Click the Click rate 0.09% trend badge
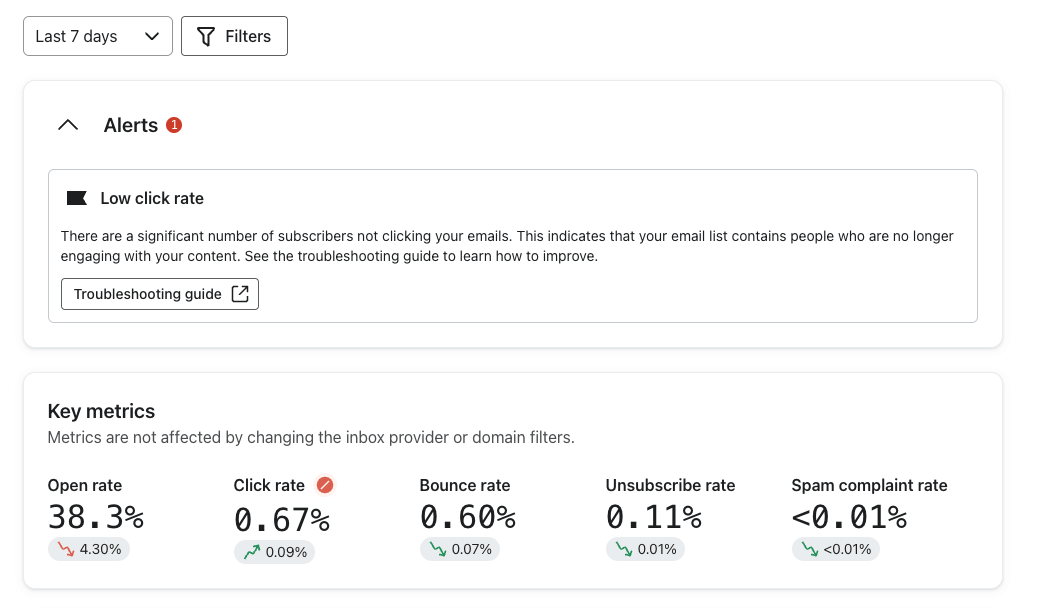 click(x=274, y=551)
